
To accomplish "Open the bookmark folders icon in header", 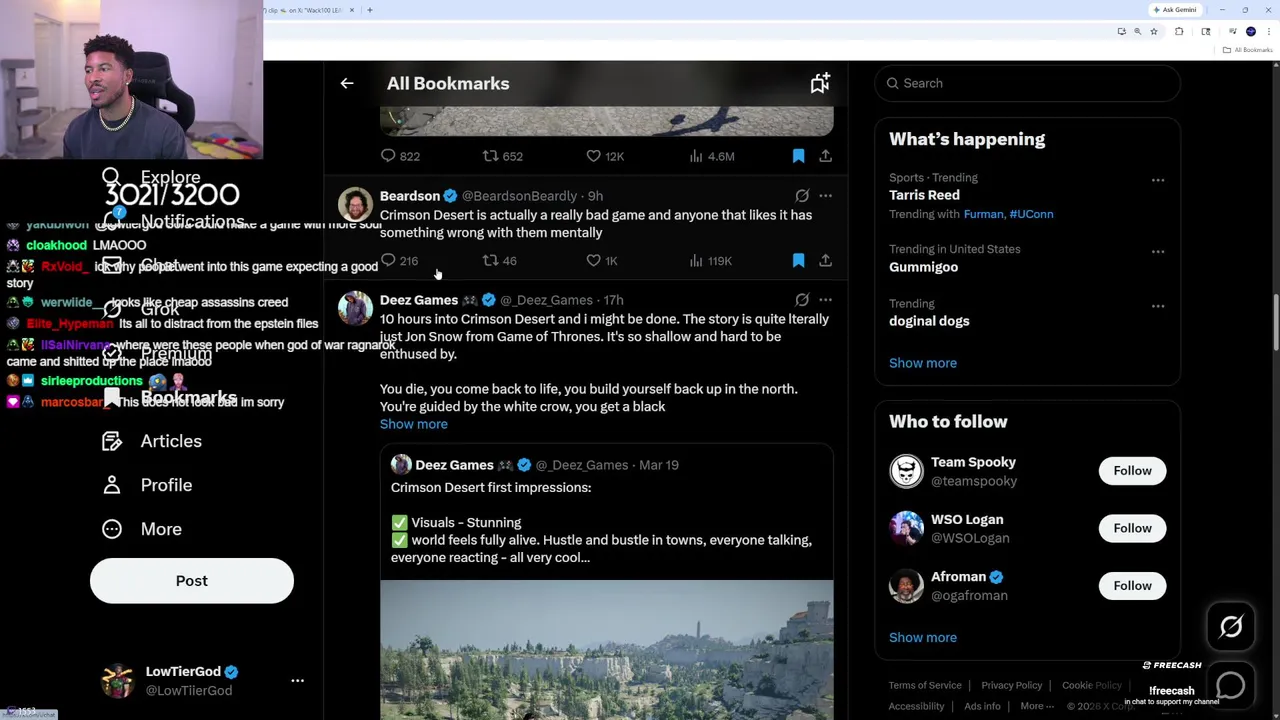I will [820, 83].
